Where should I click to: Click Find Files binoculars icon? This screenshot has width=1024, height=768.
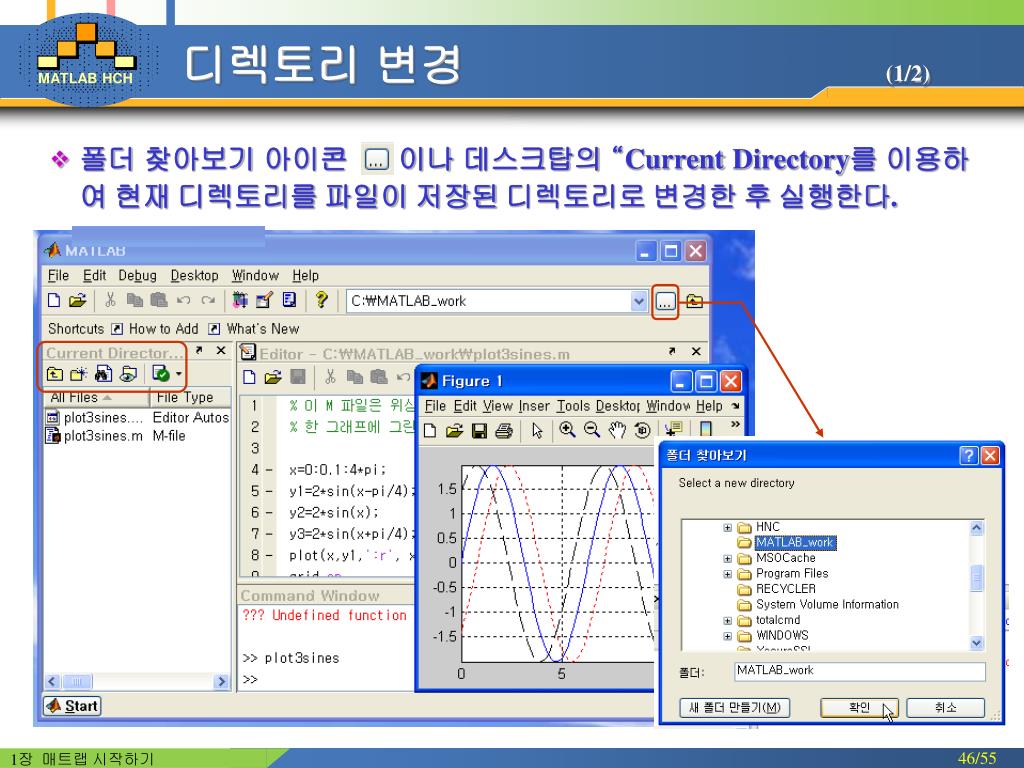103,374
